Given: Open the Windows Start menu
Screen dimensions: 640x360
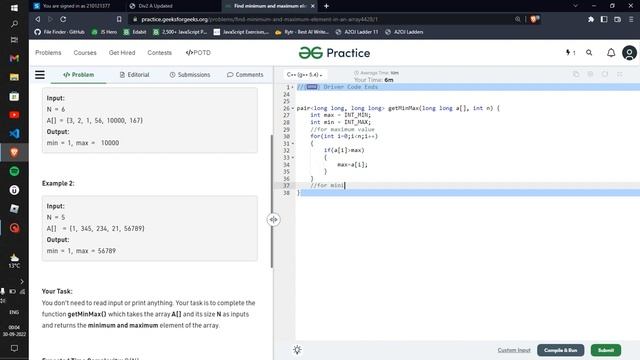Looking at the screenshot, I should [x=14, y=8].
